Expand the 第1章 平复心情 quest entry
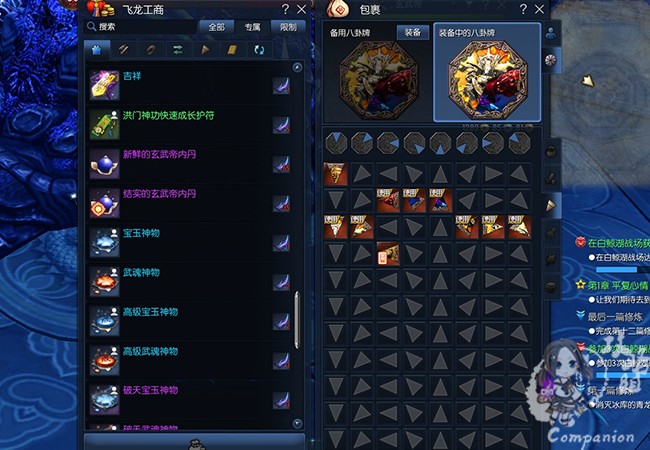650x450 pixels. coord(612,285)
